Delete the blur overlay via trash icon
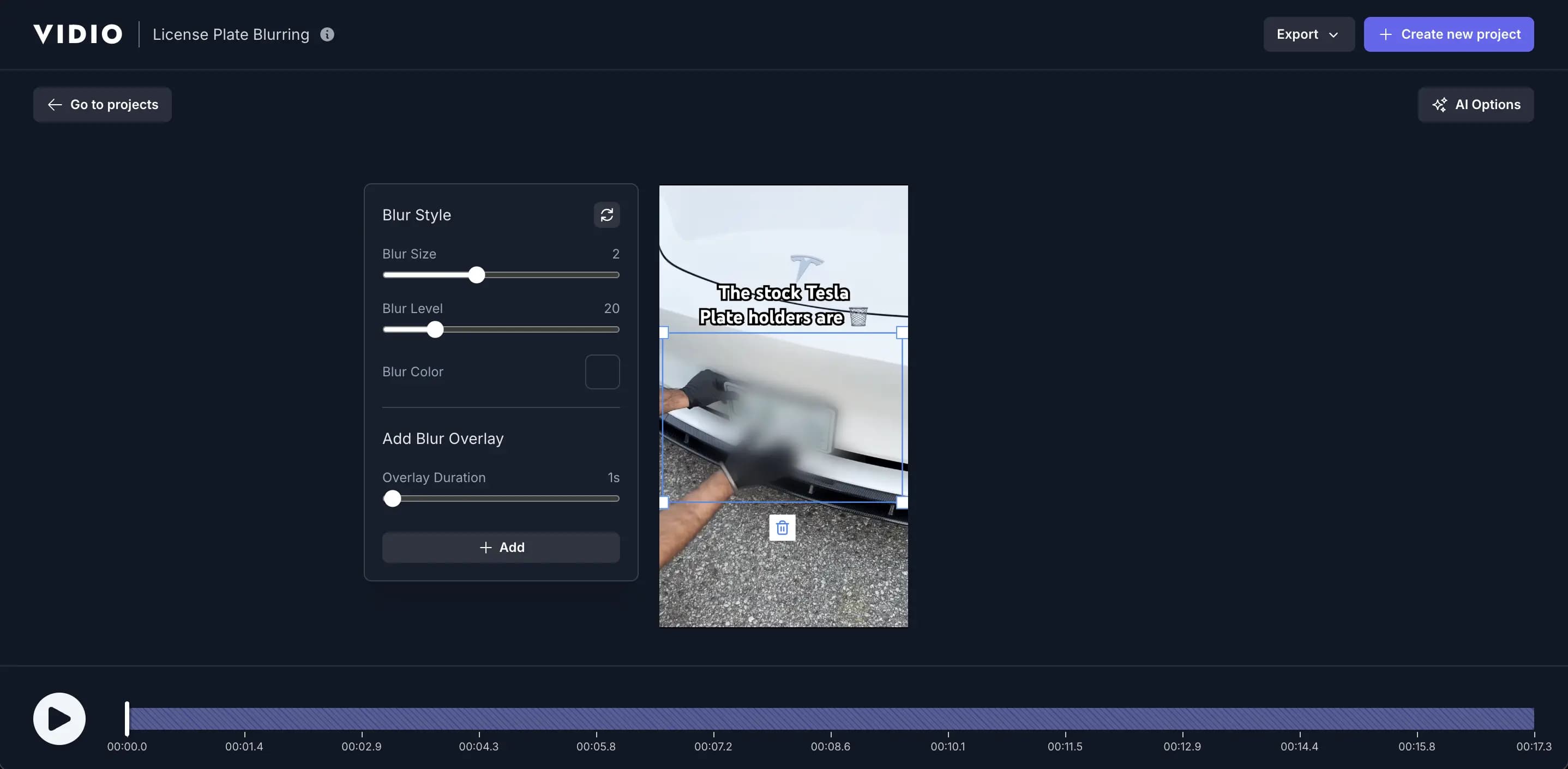This screenshot has height=769, width=1568. (782, 527)
